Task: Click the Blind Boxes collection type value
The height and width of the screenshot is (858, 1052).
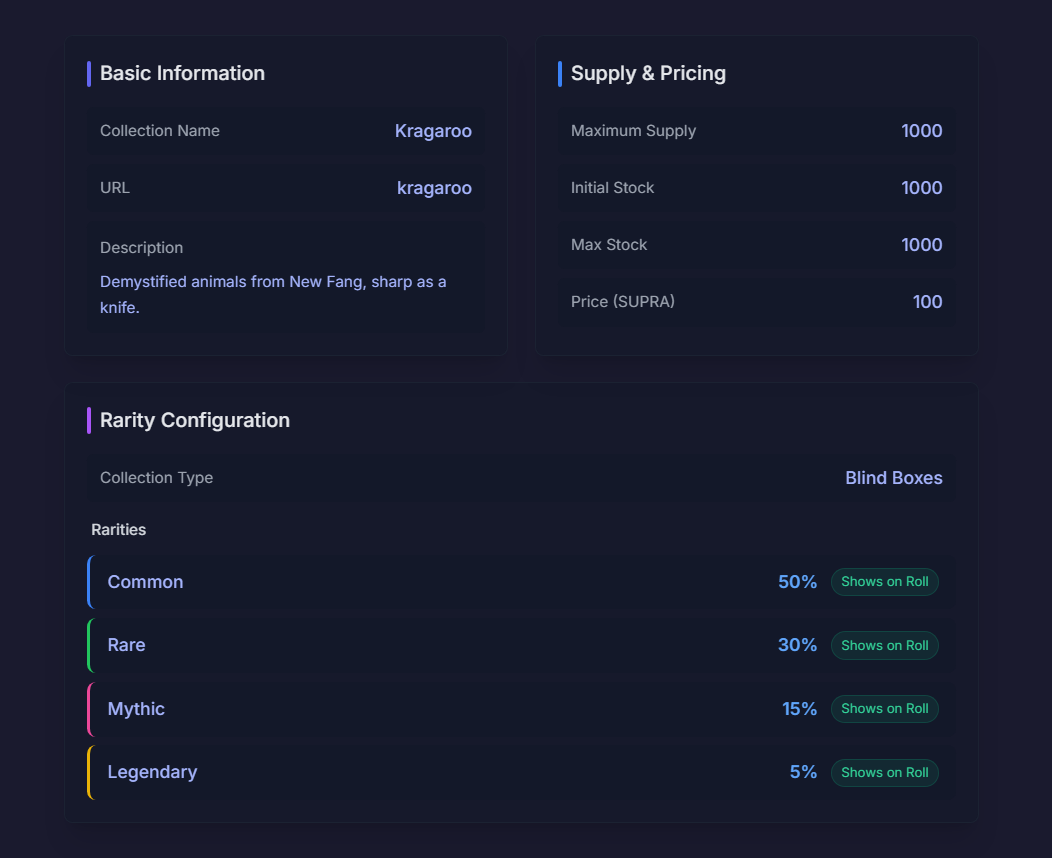Action: [893, 478]
